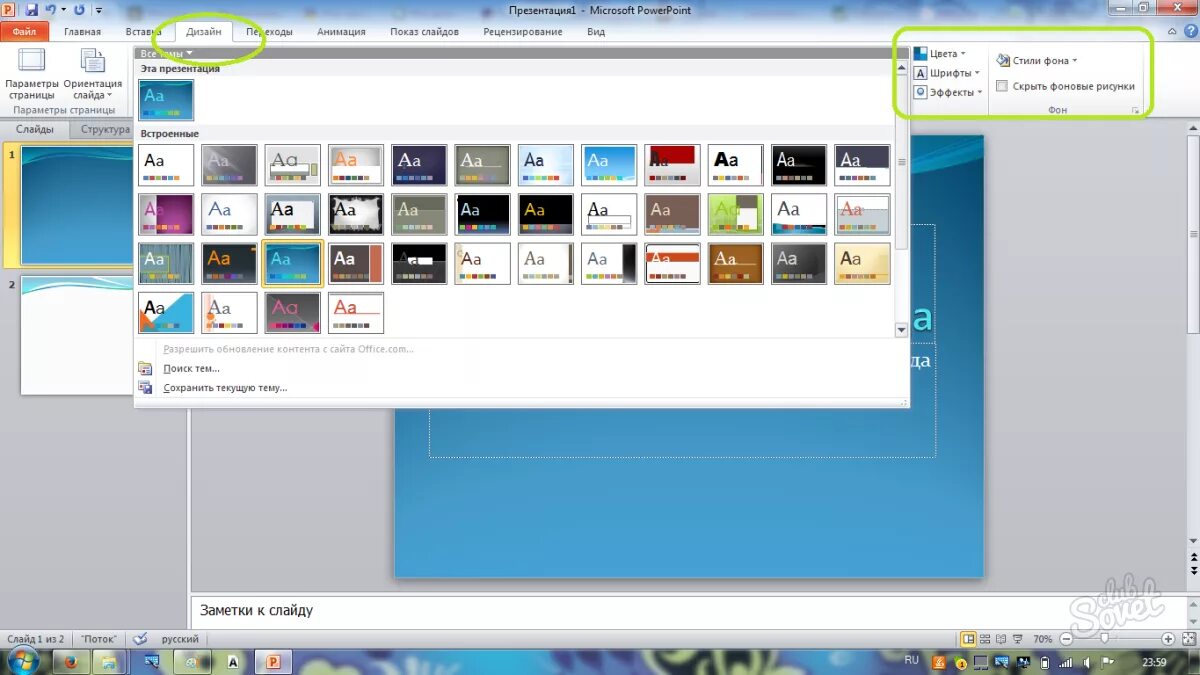Click the save current theme icon

(145, 387)
